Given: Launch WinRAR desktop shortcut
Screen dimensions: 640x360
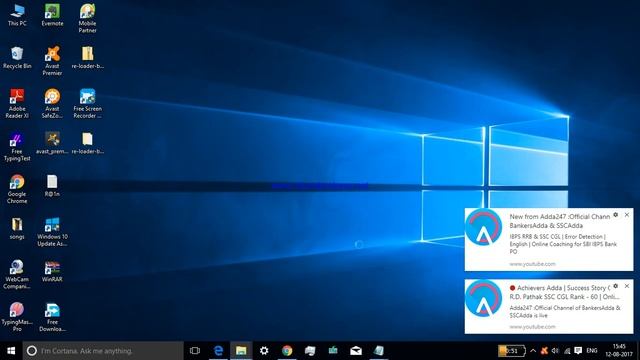Looking at the screenshot, I should point(52,271).
